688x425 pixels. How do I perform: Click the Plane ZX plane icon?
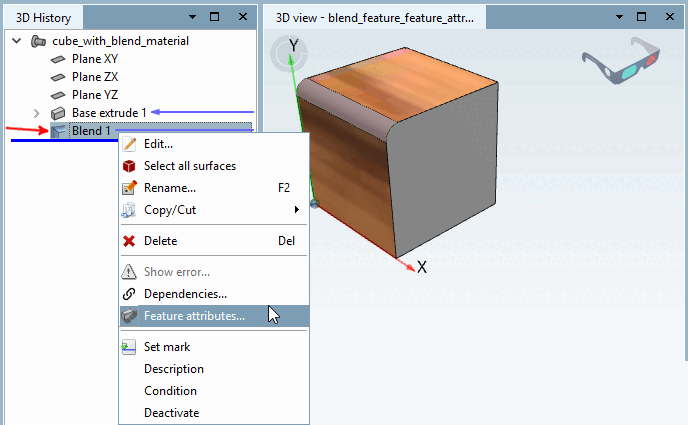pos(58,77)
